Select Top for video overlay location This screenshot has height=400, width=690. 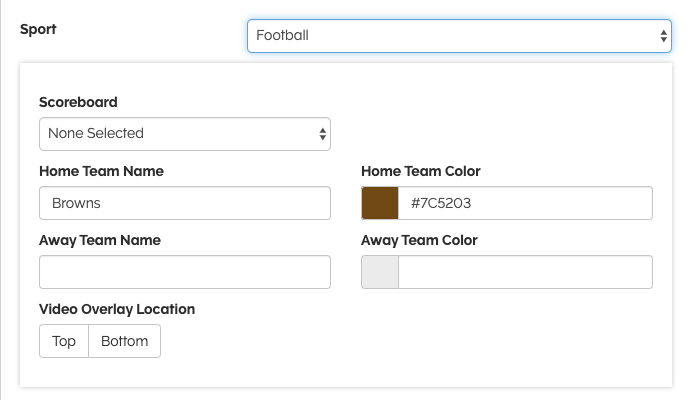point(64,341)
